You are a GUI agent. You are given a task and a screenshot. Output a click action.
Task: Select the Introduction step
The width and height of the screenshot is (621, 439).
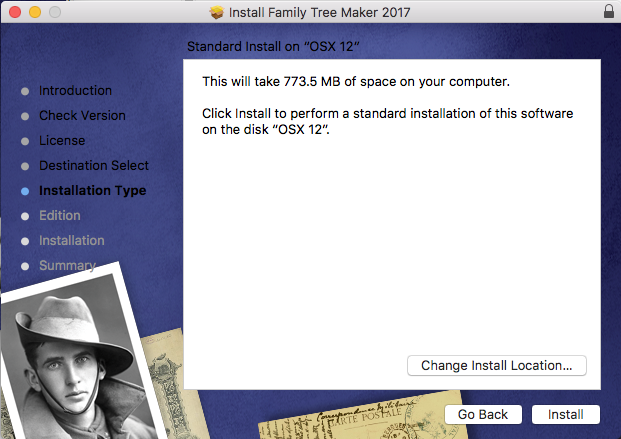(75, 91)
